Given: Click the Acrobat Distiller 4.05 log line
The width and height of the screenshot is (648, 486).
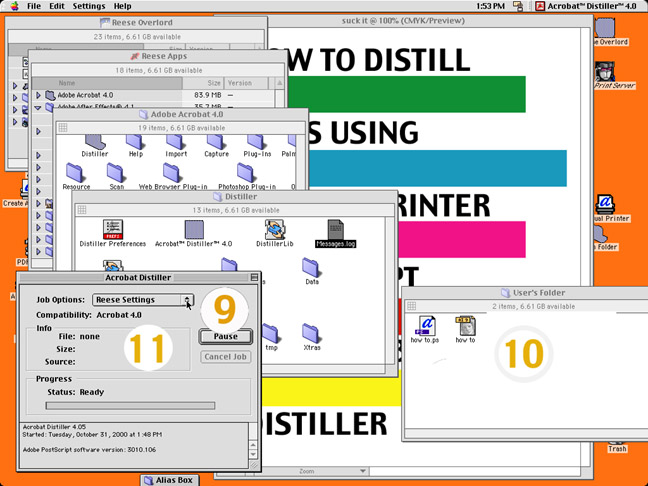Looking at the screenshot, I should point(54,427).
